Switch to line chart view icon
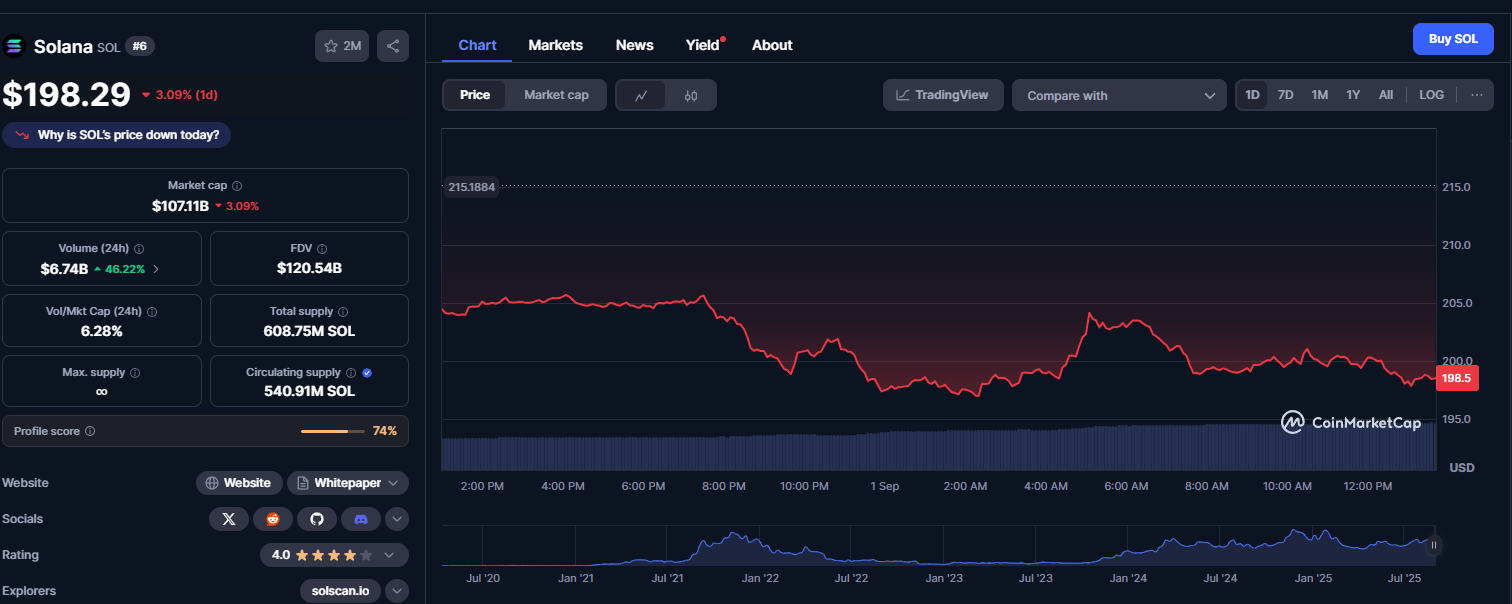 click(641, 95)
